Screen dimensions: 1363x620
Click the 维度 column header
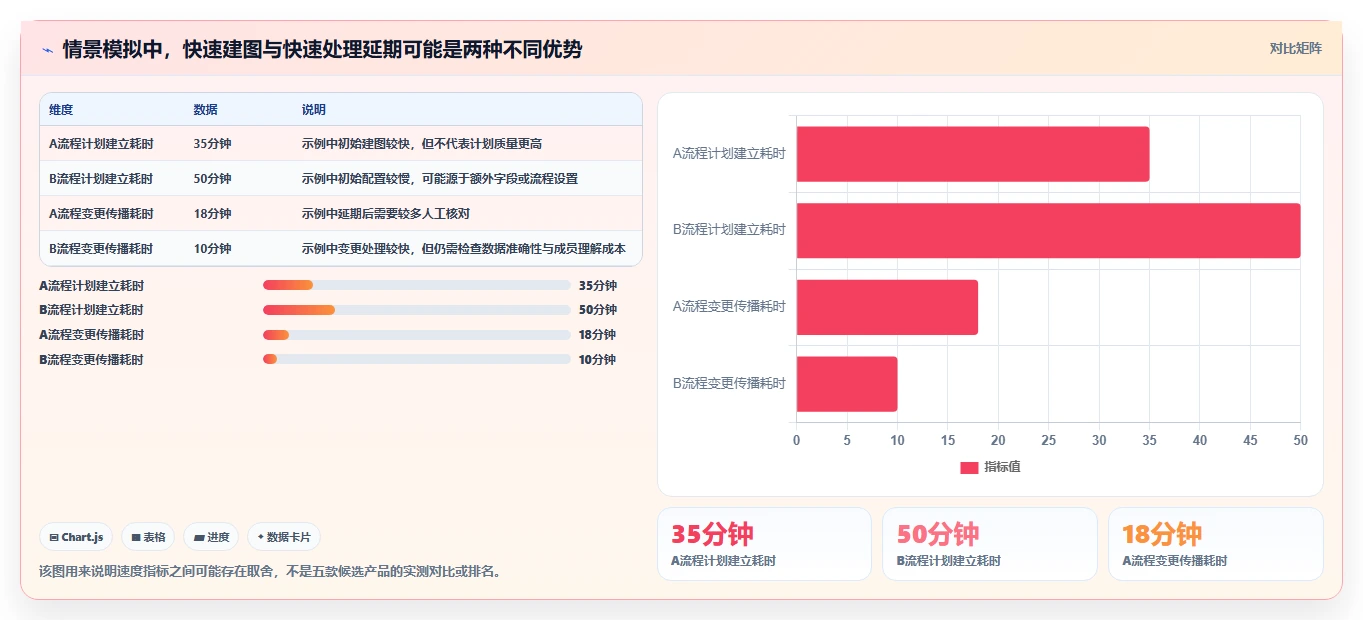point(61,110)
